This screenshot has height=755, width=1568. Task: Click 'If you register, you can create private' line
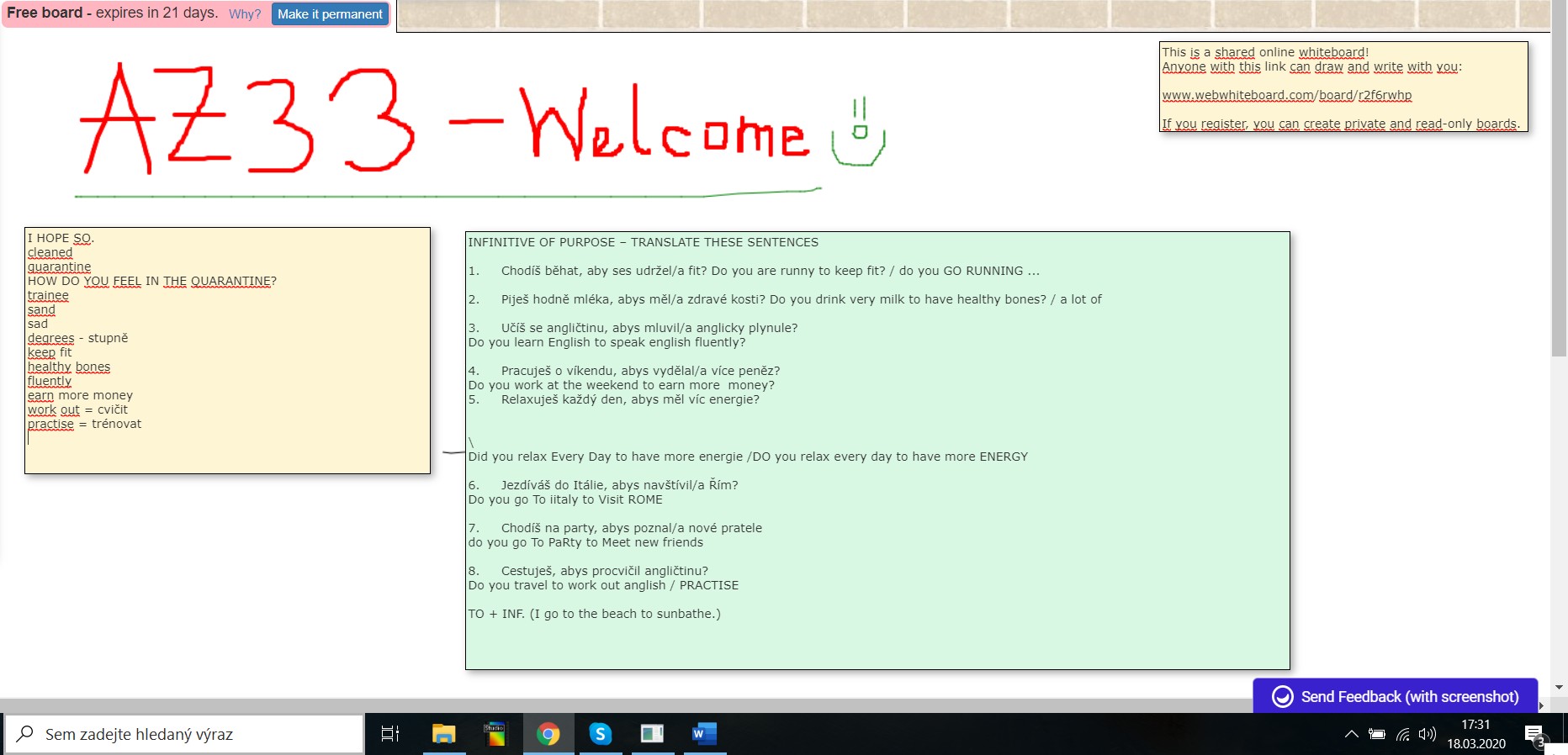click(1341, 124)
